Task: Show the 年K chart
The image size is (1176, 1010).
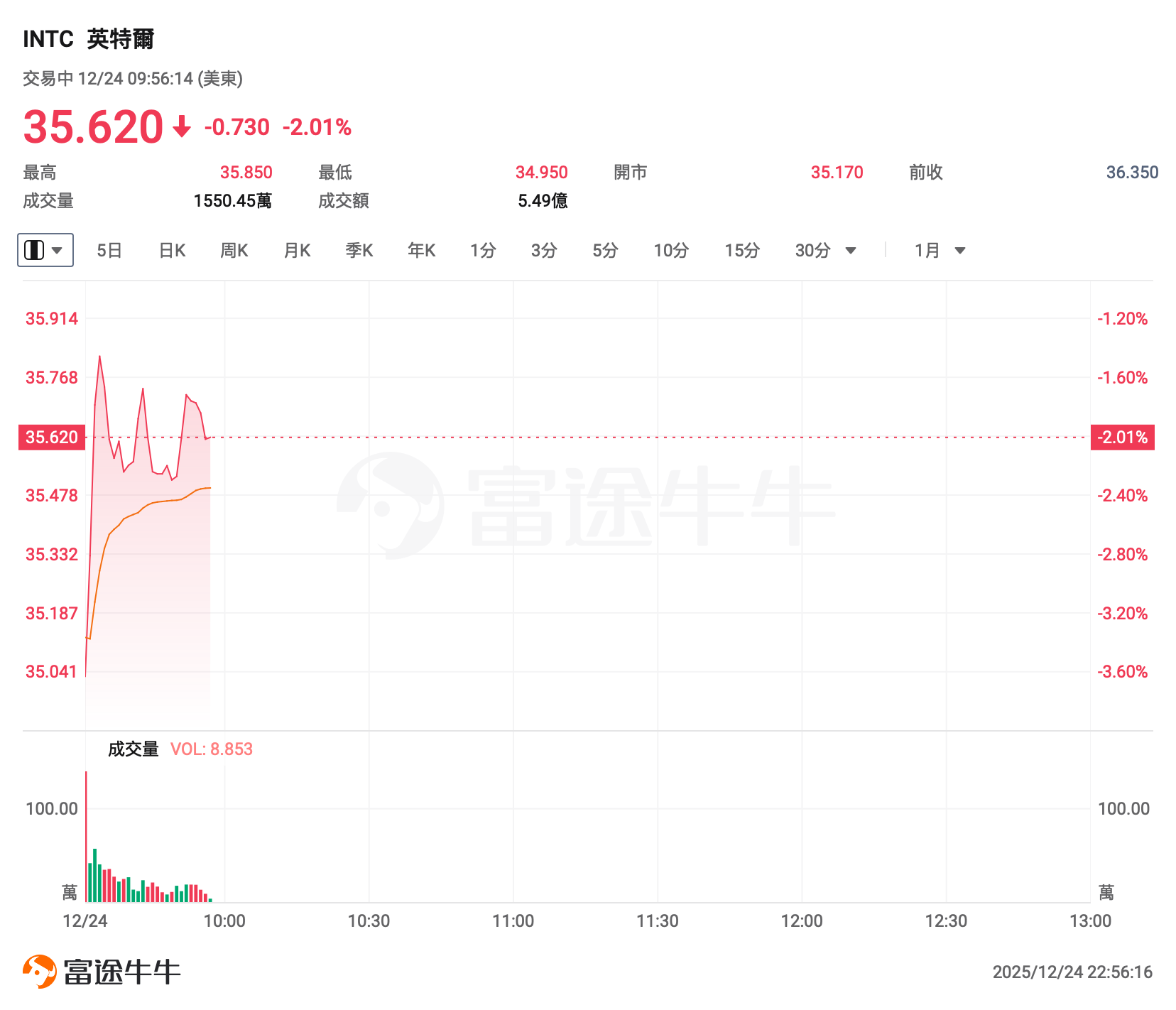Action: coord(422,251)
